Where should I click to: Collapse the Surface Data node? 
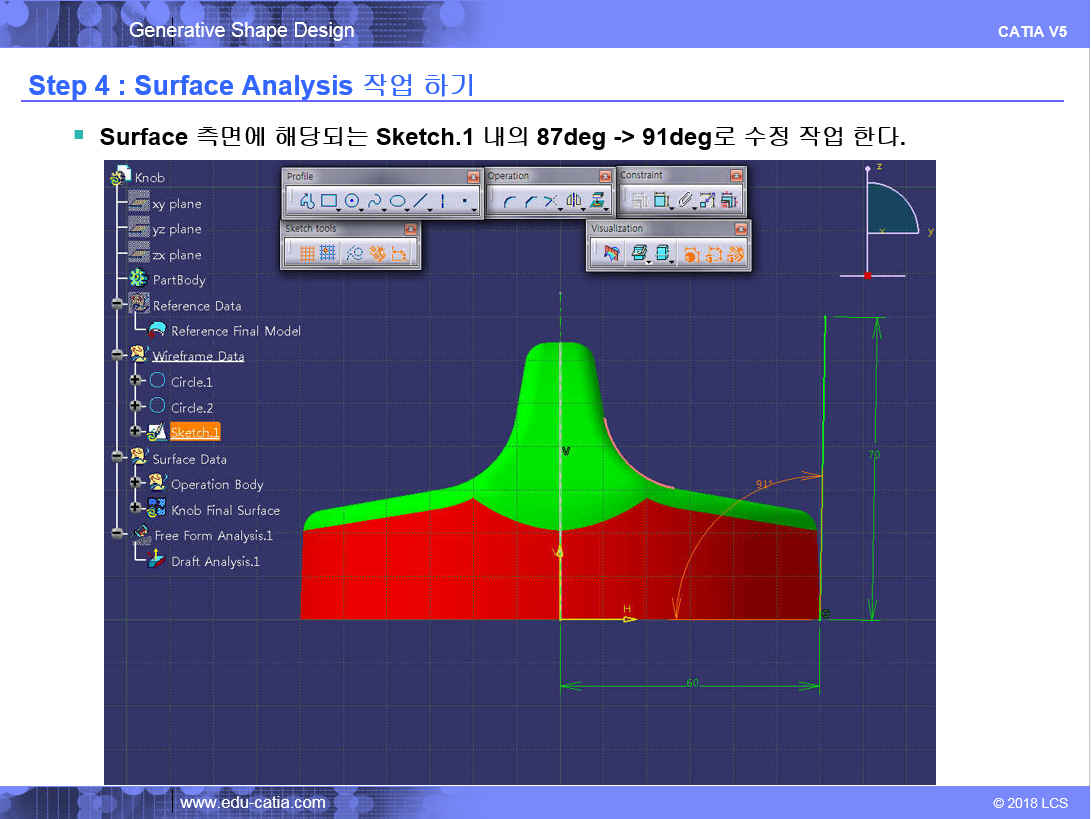point(117,458)
